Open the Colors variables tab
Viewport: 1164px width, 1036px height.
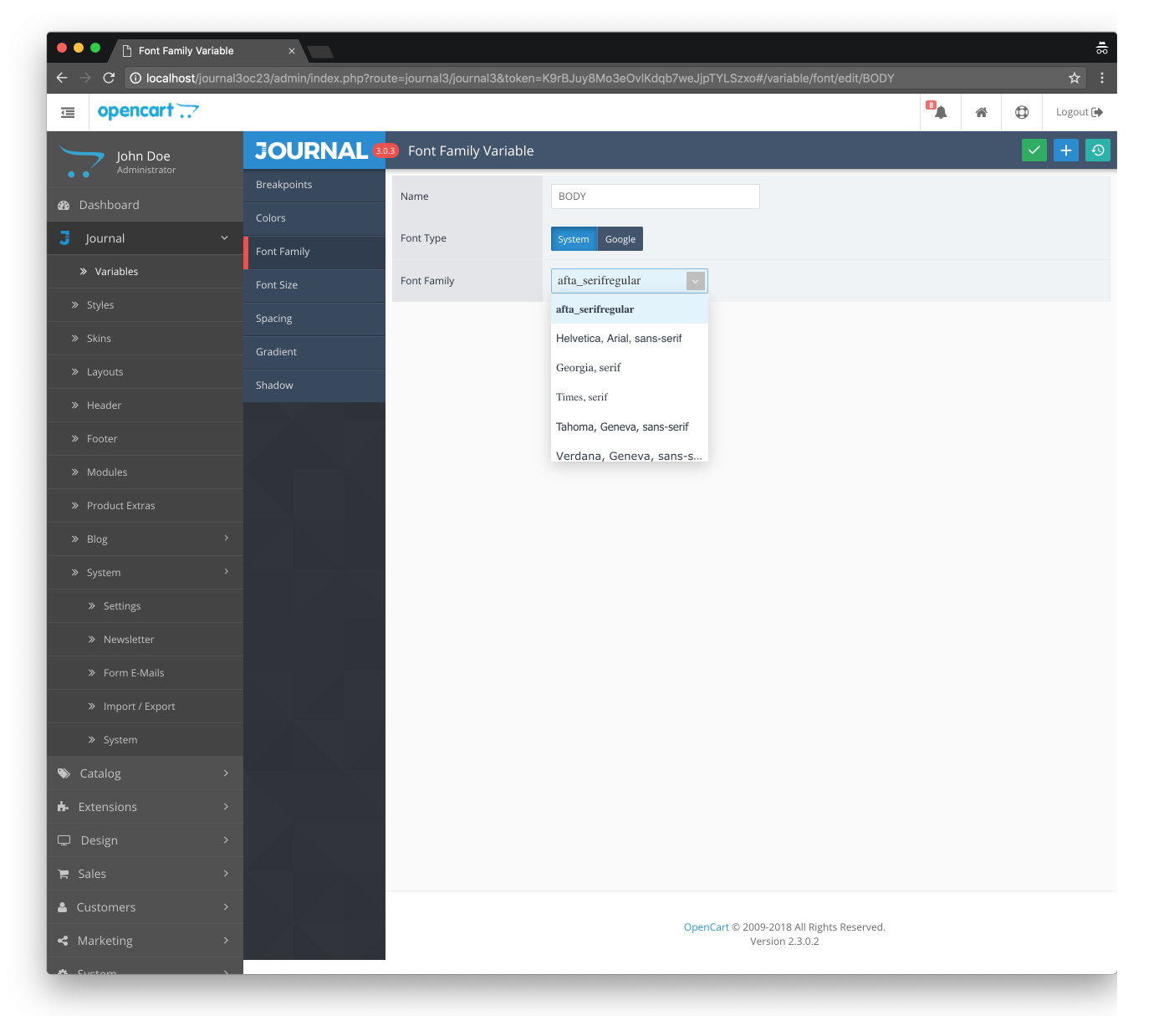click(x=314, y=218)
